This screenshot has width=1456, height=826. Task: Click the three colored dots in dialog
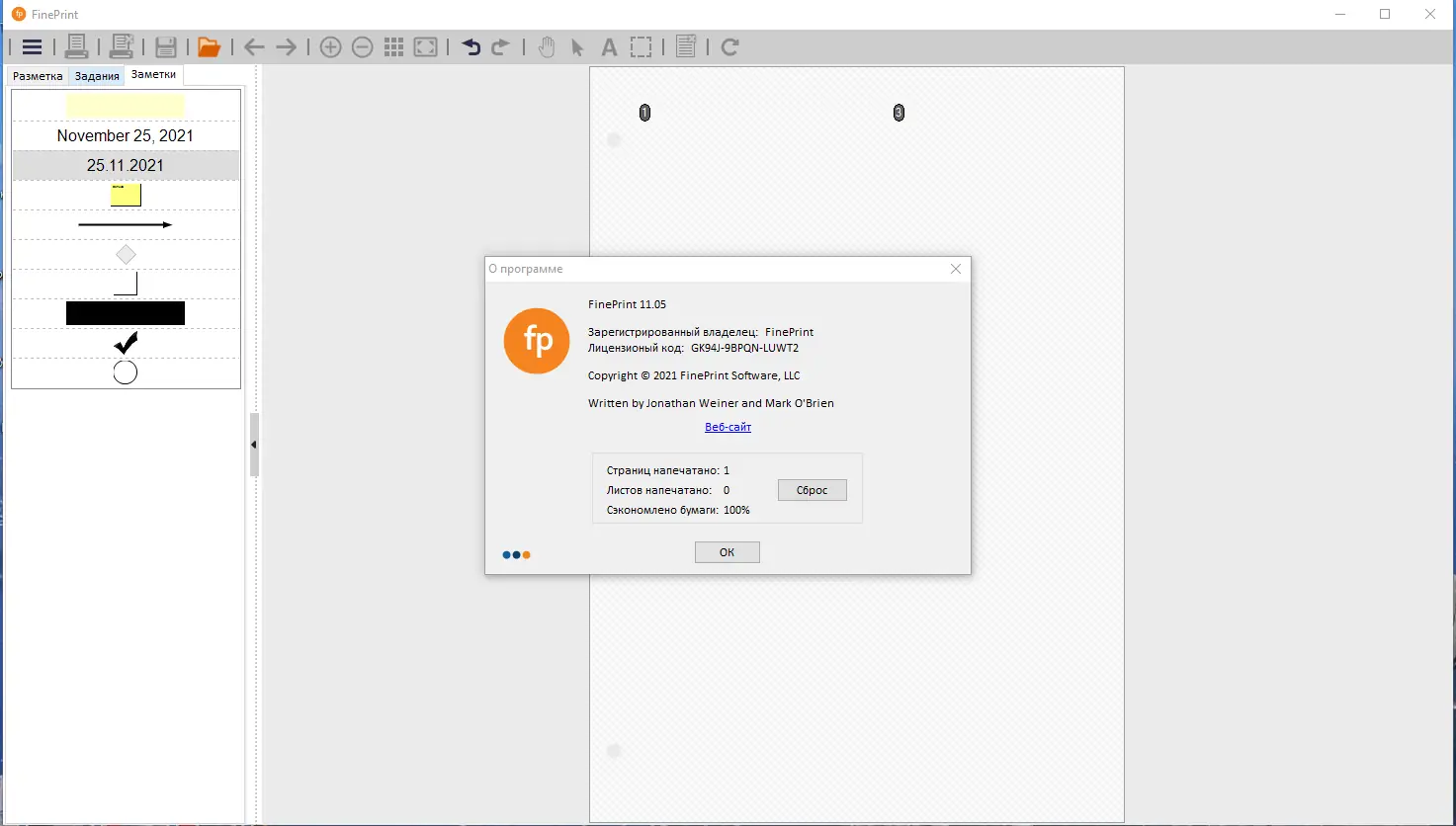(x=517, y=555)
